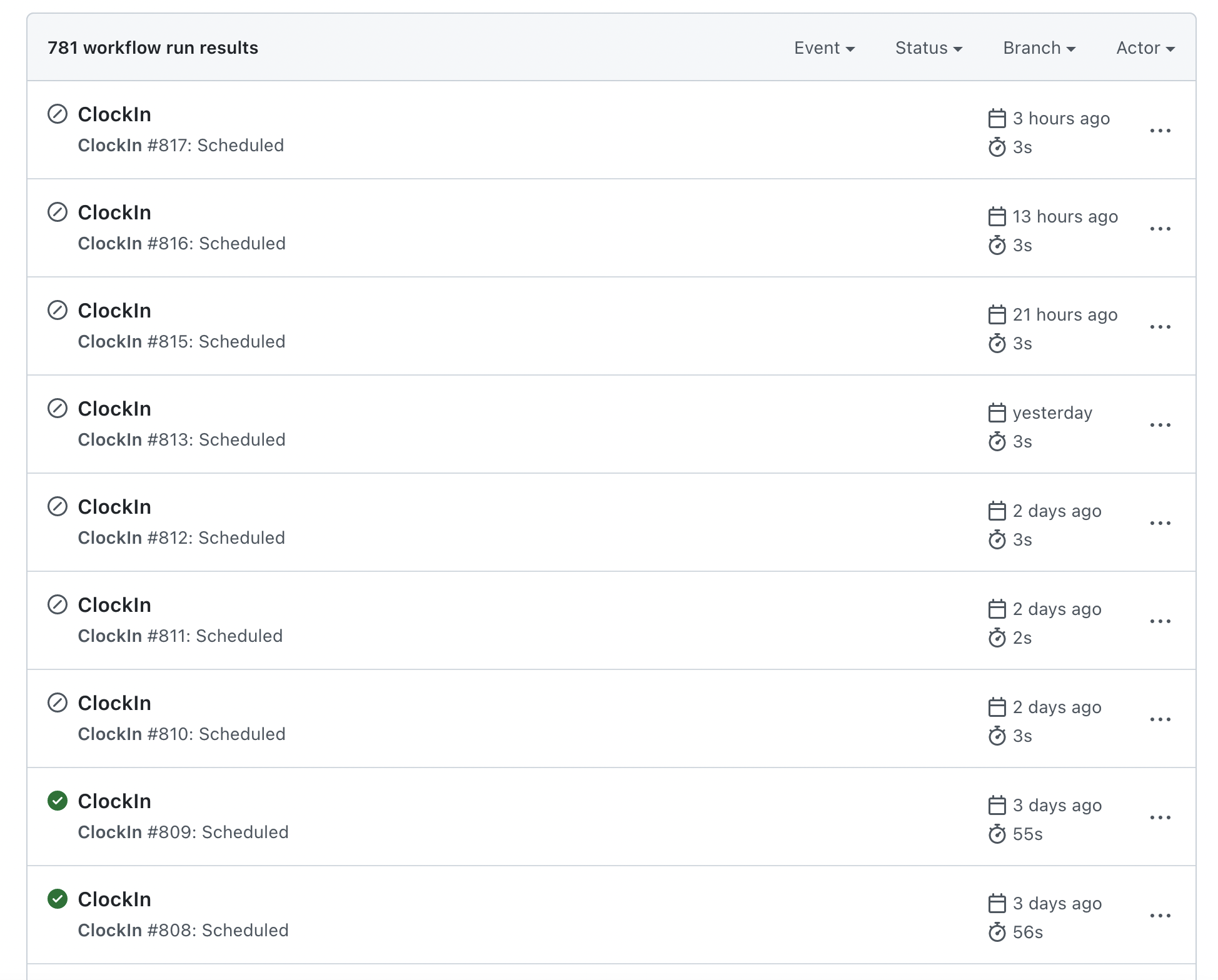Click the cancelled status icon for run #815
The image size is (1218, 980).
point(58,311)
